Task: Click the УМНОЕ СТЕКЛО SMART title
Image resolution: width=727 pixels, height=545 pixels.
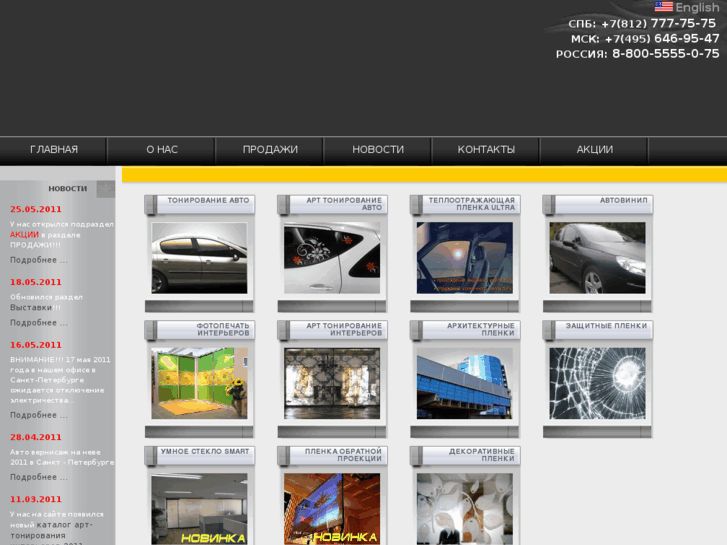Action: coord(205,451)
